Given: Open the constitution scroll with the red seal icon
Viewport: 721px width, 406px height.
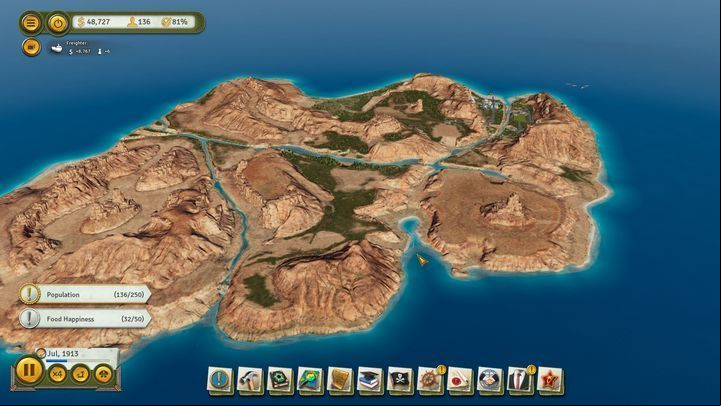Looking at the screenshot, I should [459, 380].
